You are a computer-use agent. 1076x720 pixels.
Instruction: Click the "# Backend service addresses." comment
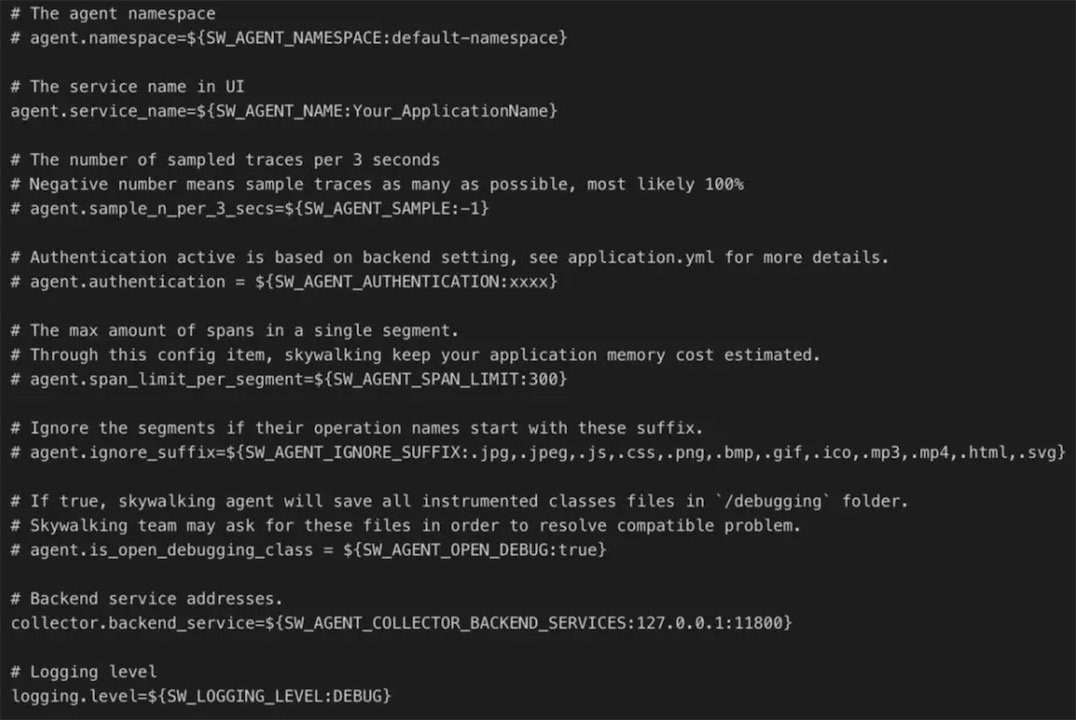(146, 598)
